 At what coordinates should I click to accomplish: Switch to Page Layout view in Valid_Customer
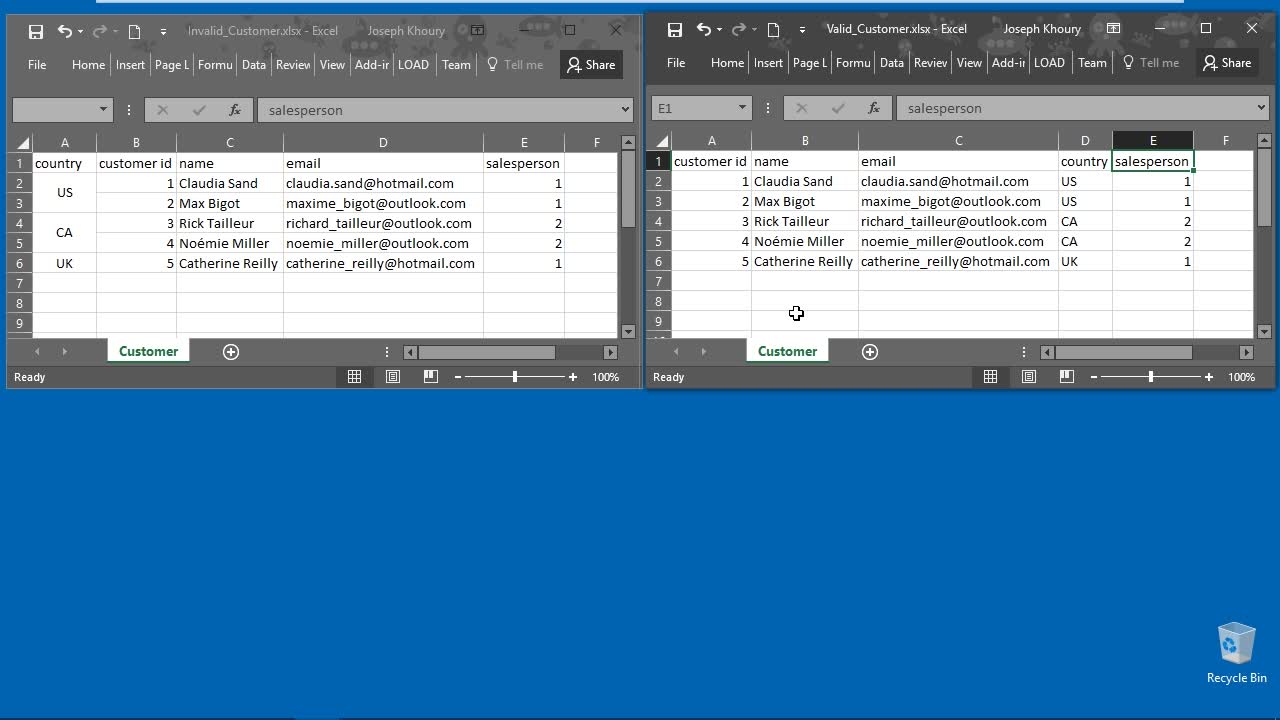tap(1028, 377)
